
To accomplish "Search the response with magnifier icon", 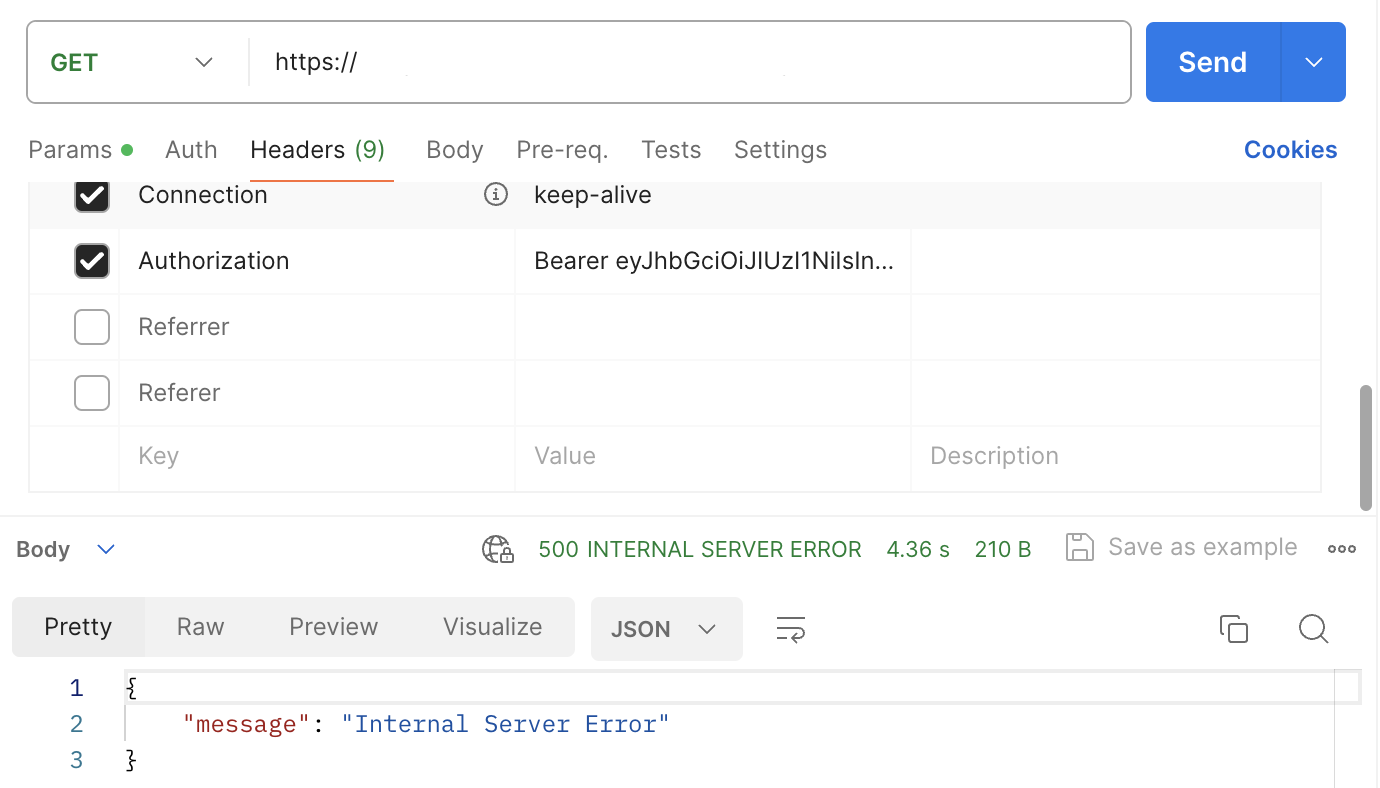I will [1313, 629].
